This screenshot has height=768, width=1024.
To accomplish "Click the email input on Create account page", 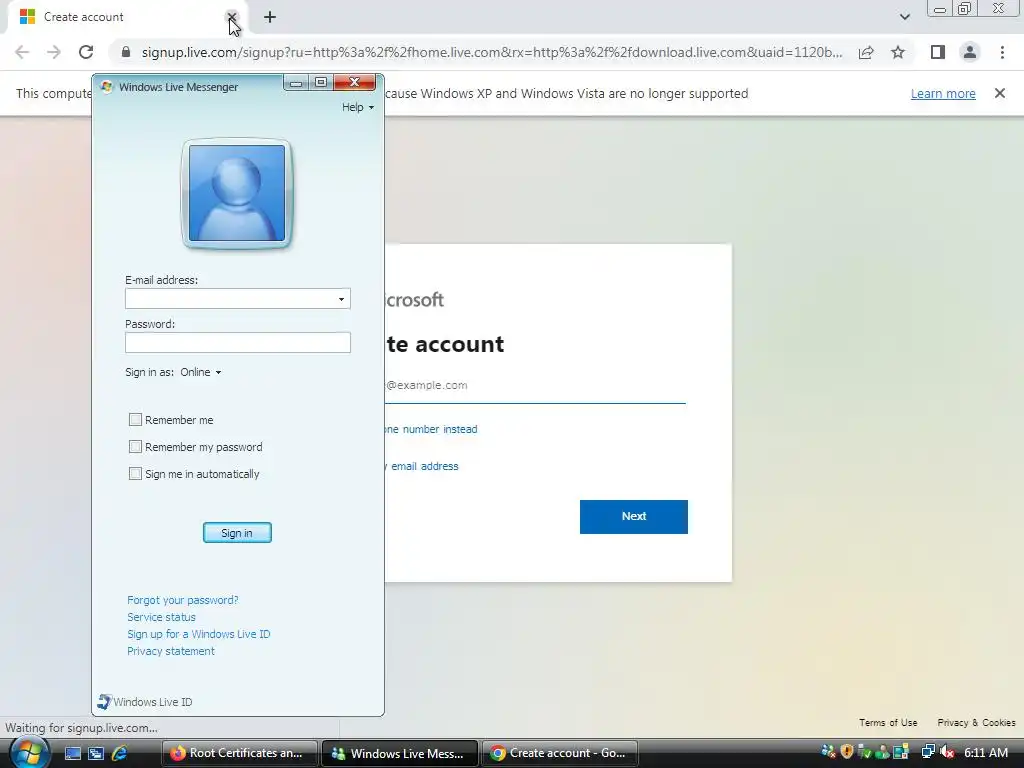I will (535, 386).
